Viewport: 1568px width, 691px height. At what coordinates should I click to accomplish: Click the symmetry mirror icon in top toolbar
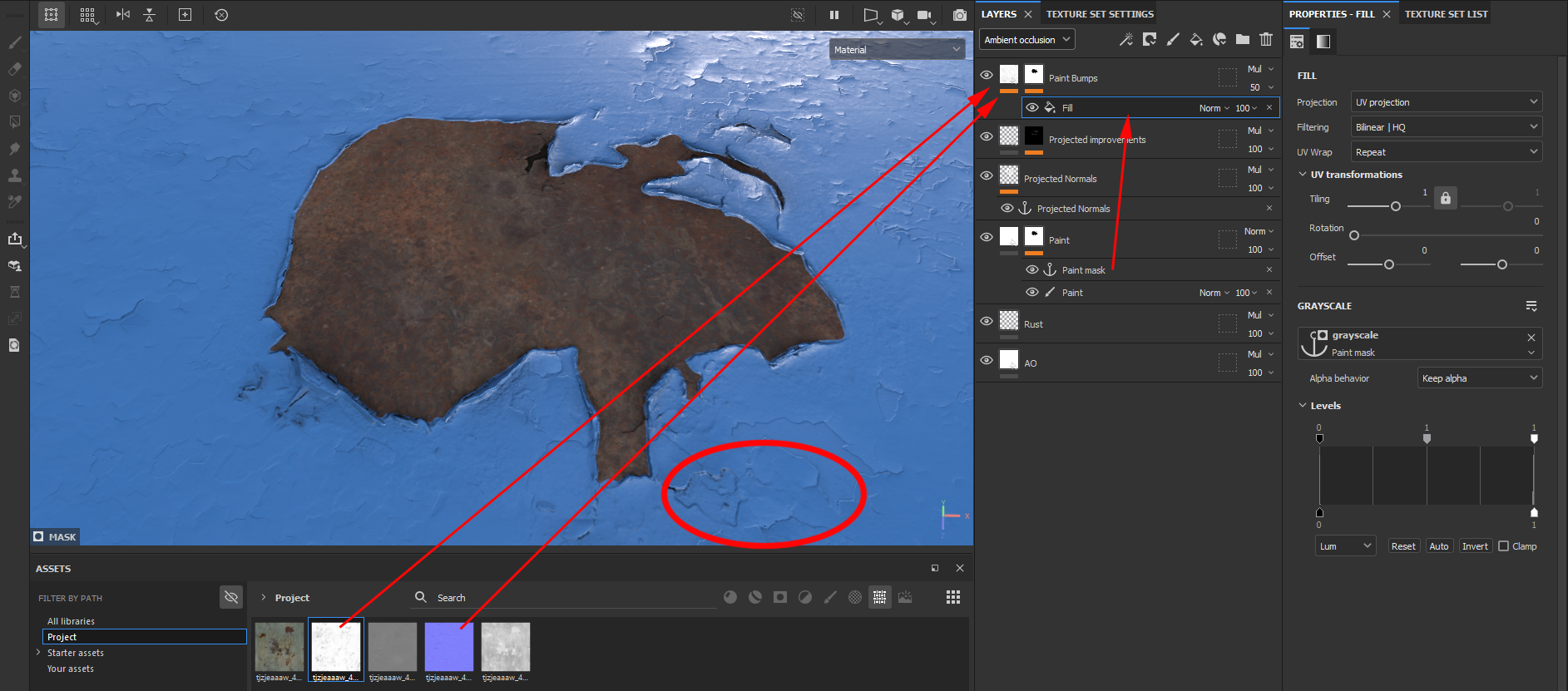tap(123, 15)
